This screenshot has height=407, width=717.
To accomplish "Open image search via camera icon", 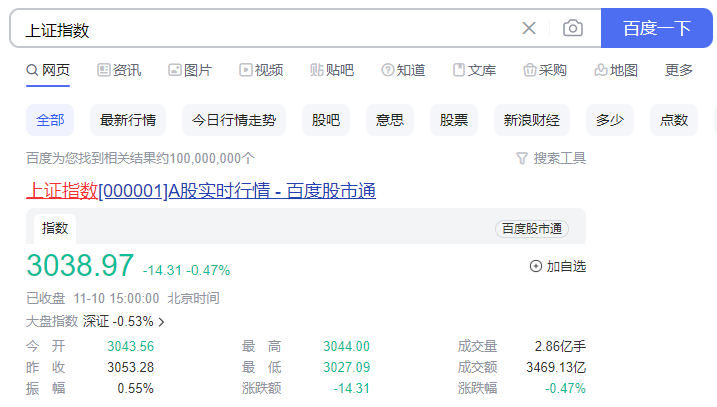I will click(573, 28).
